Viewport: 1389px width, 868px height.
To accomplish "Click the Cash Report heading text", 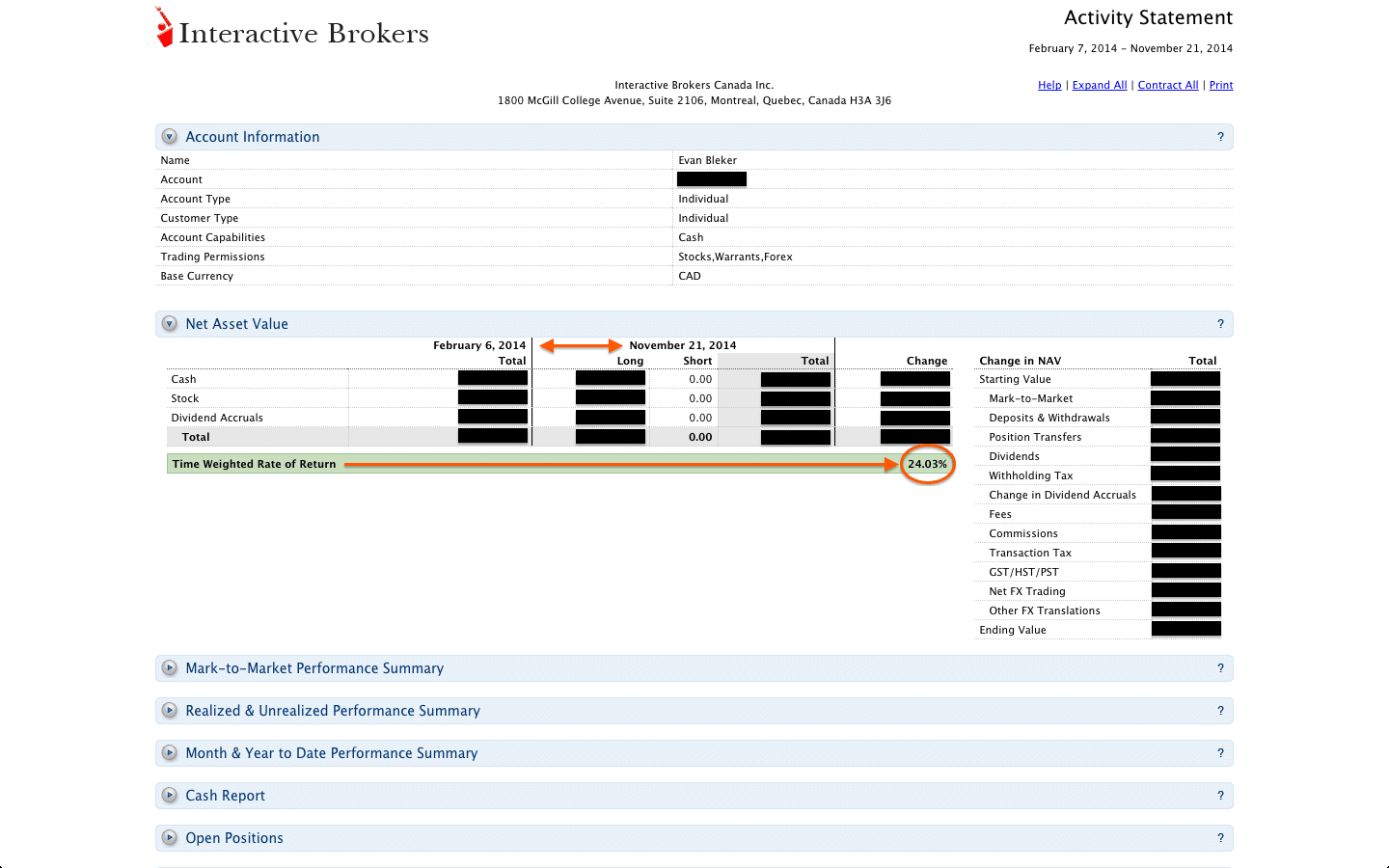I will pyautogui.click(x=225, y=796).
